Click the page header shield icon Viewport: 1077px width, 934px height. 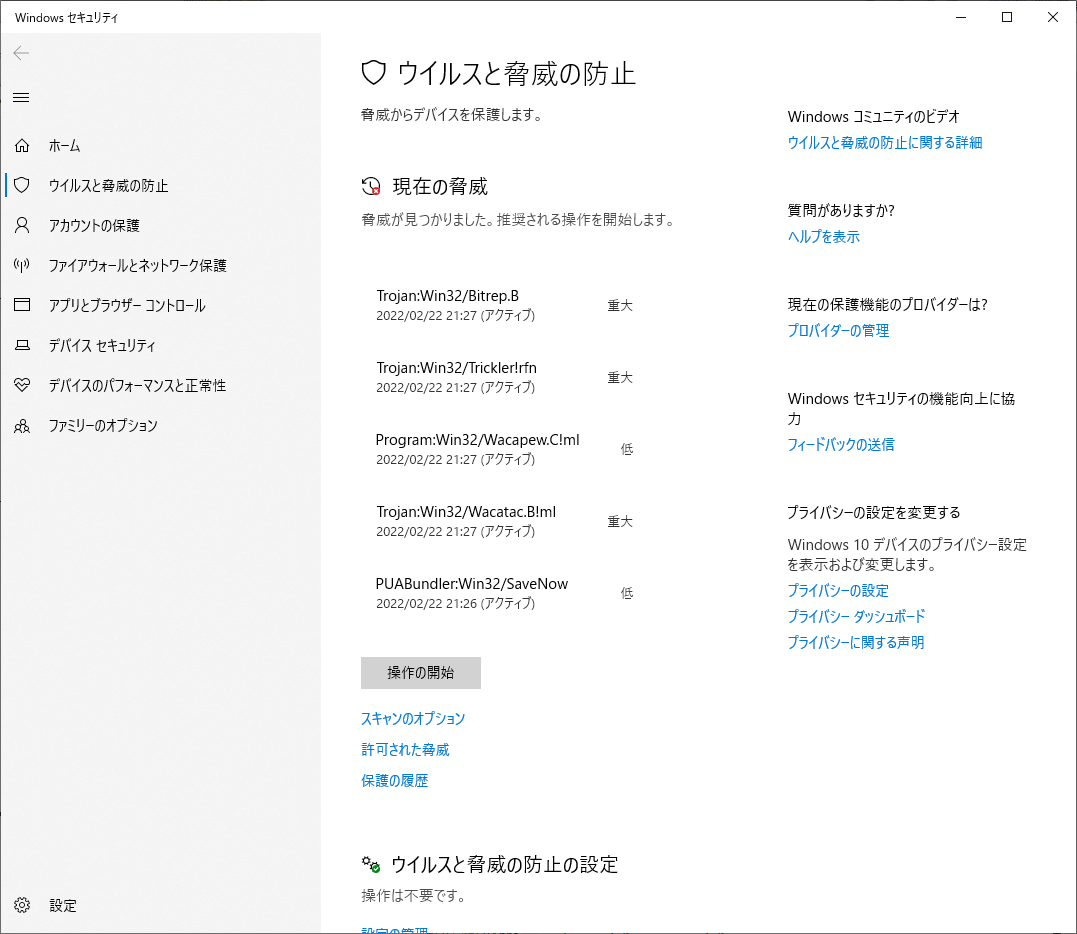pyautogui.click(x=374, y=73)
